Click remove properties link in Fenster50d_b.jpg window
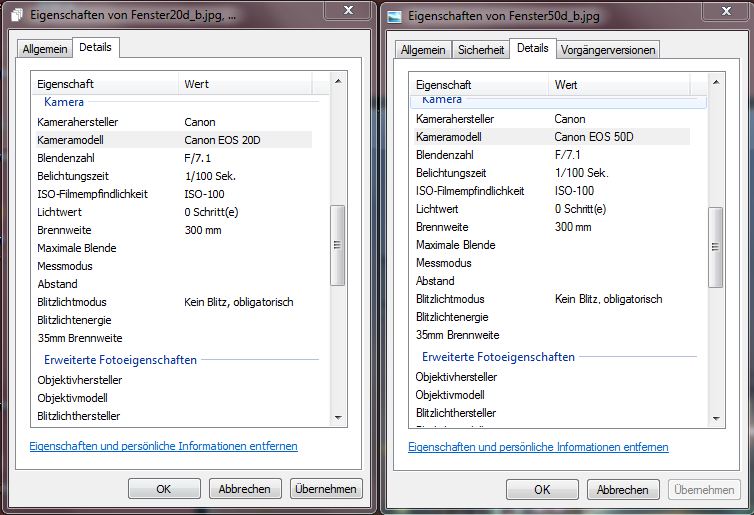754x515 pixels. pos(538,447)
